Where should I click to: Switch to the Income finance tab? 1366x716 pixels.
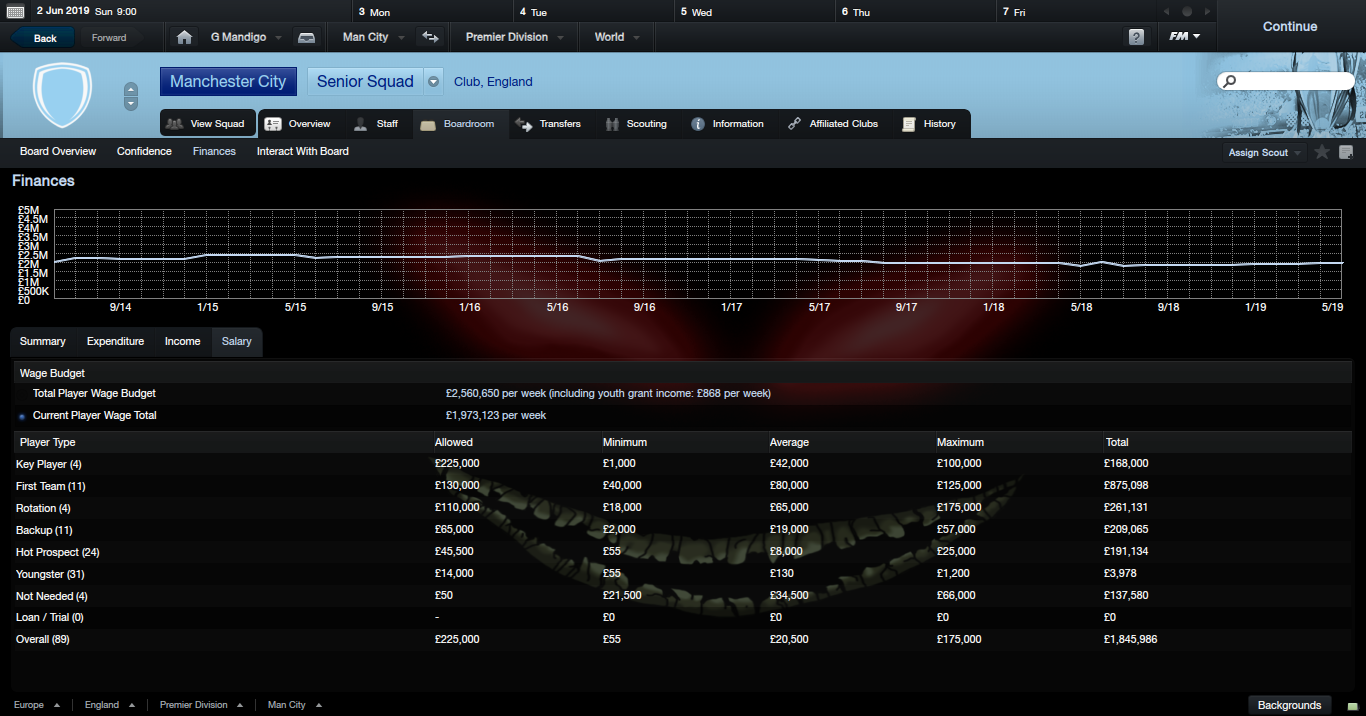coord(183,342)
